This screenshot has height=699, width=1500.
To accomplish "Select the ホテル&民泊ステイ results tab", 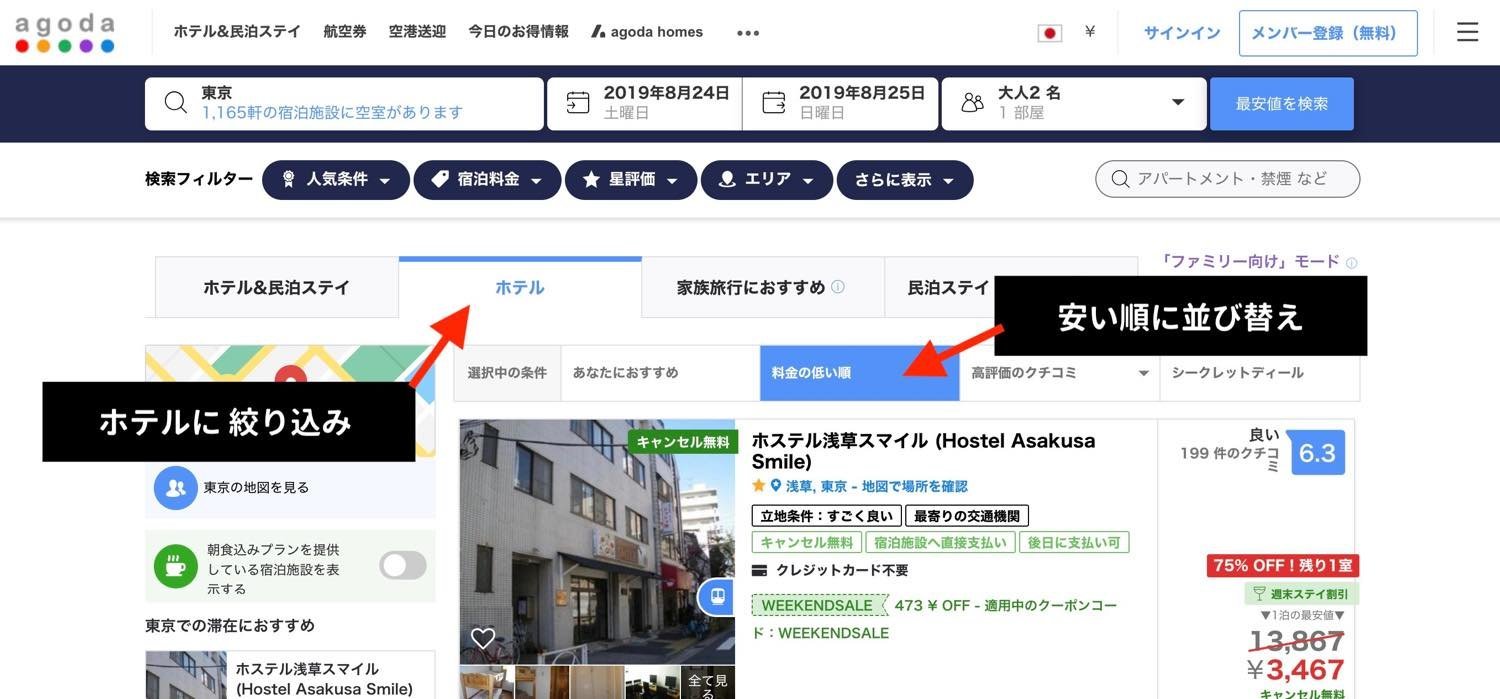I will click(x=277, y=288).
